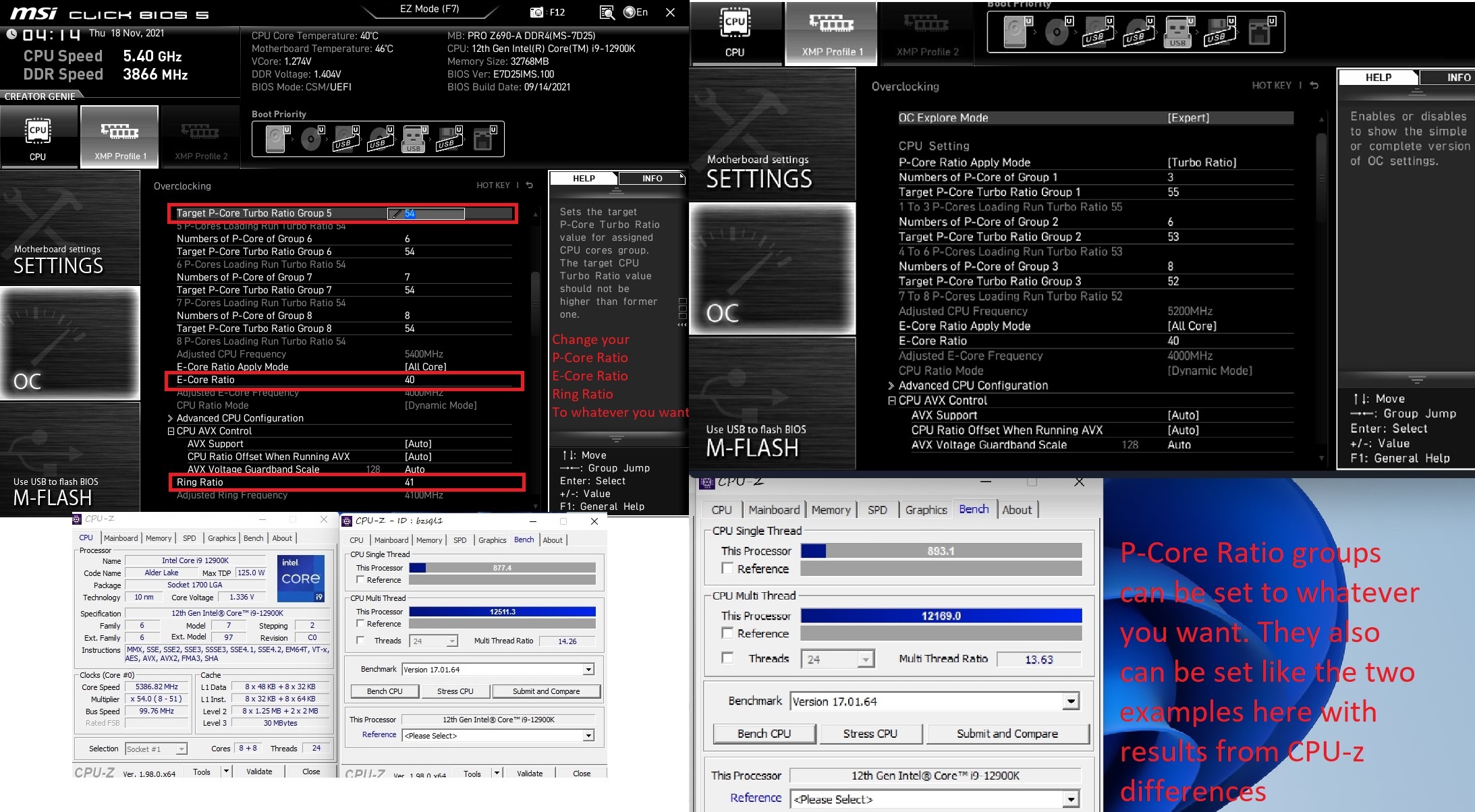Viewport: 1475px width, 812px height.
Task: Tick the Threads checkbox in large CPU-Z
Action: [x=727, y=658]
